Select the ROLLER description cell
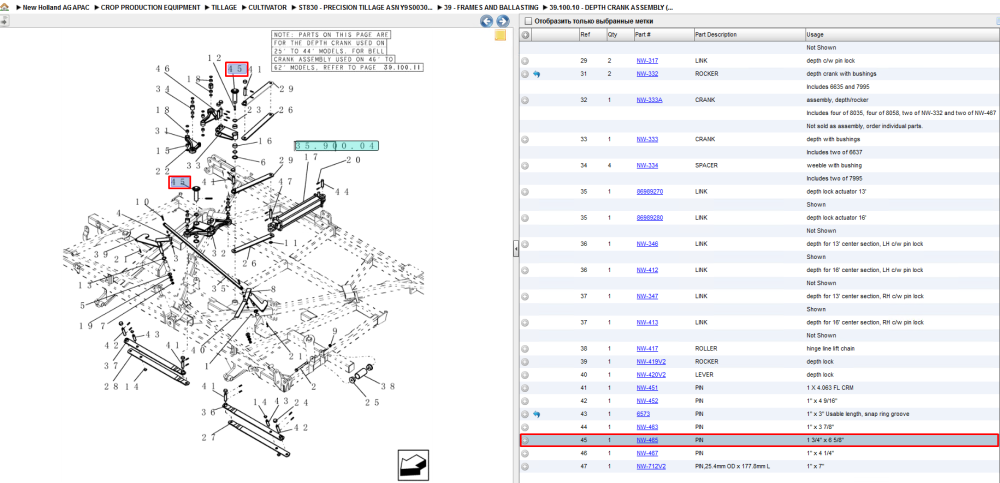Screen dimensions: 1000x483 [706, 348]
